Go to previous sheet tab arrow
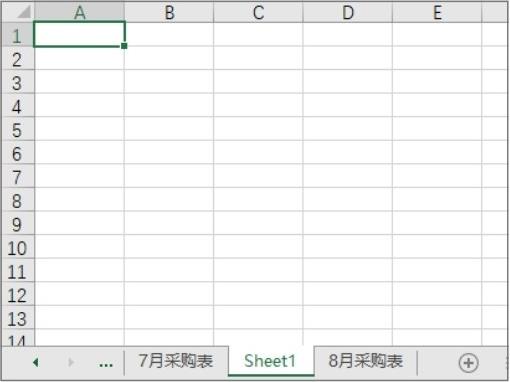Viewport: 510px width, 382px height. tap(36, 362)
